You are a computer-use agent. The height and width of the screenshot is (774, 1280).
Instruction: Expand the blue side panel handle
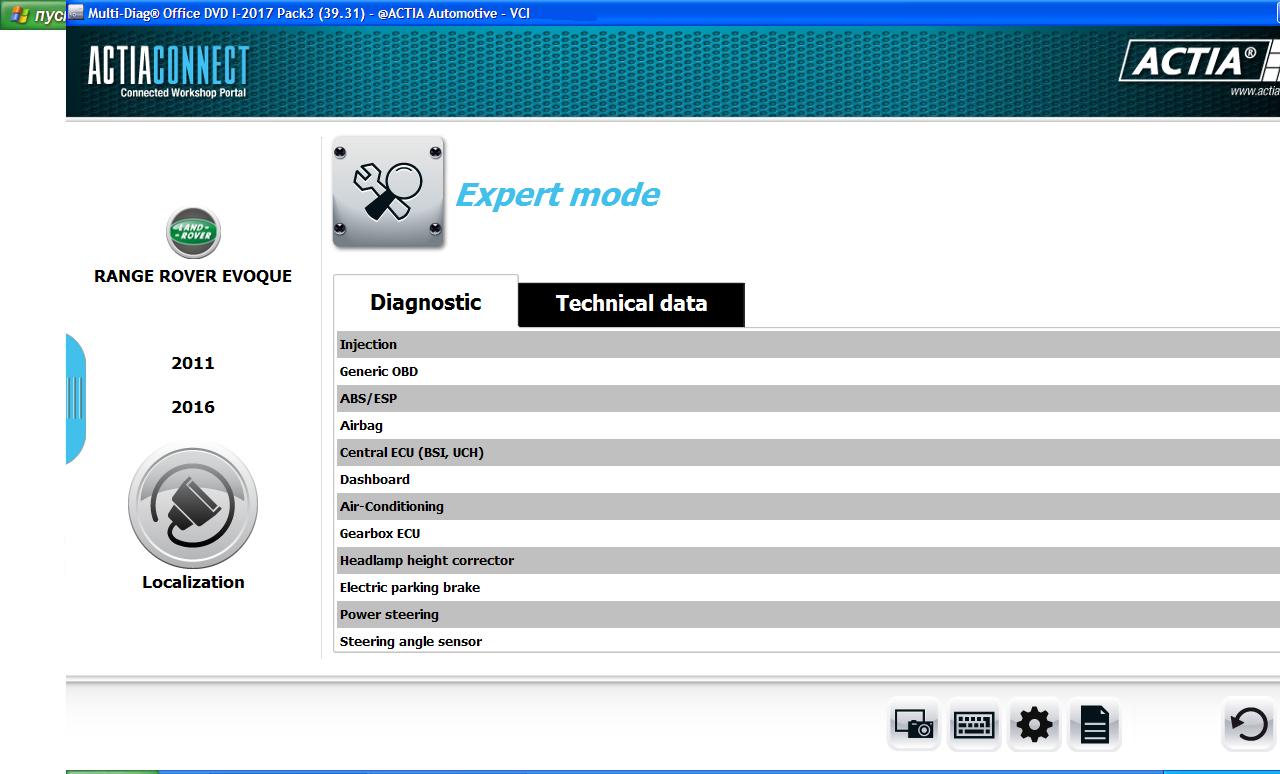pyautogui.click(x=75, y=399)
